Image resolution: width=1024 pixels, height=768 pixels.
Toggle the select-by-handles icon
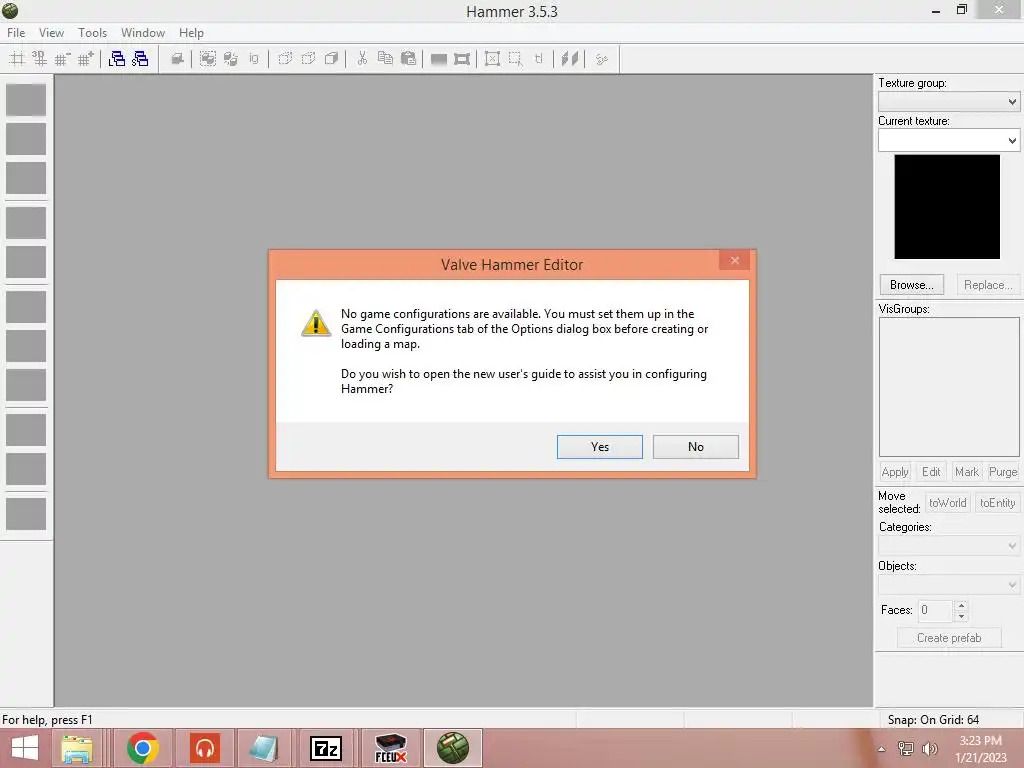pyautogui.click(x=492, y=59)
